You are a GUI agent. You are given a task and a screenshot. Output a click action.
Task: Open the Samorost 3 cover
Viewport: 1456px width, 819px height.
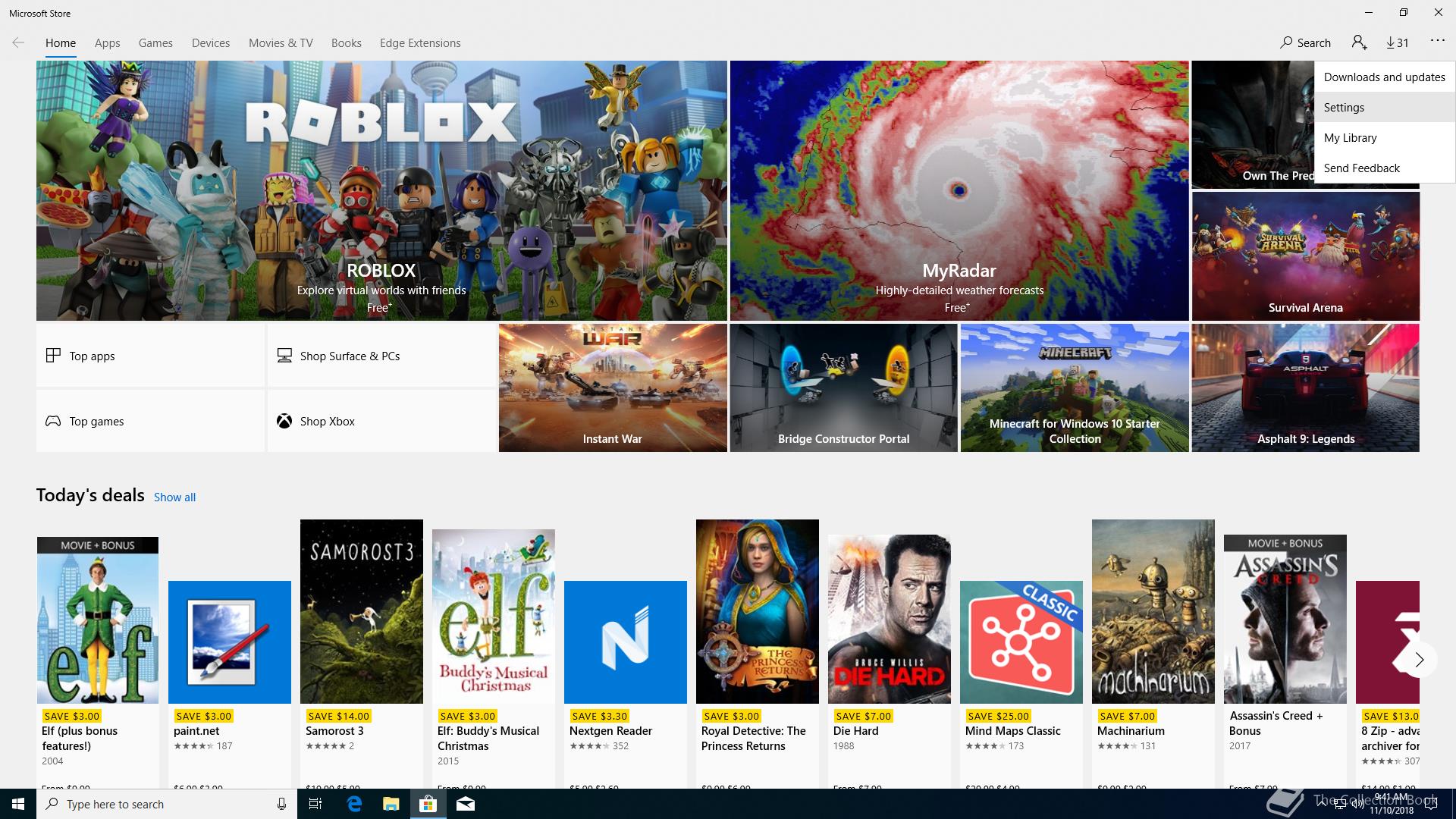(362, 611)
